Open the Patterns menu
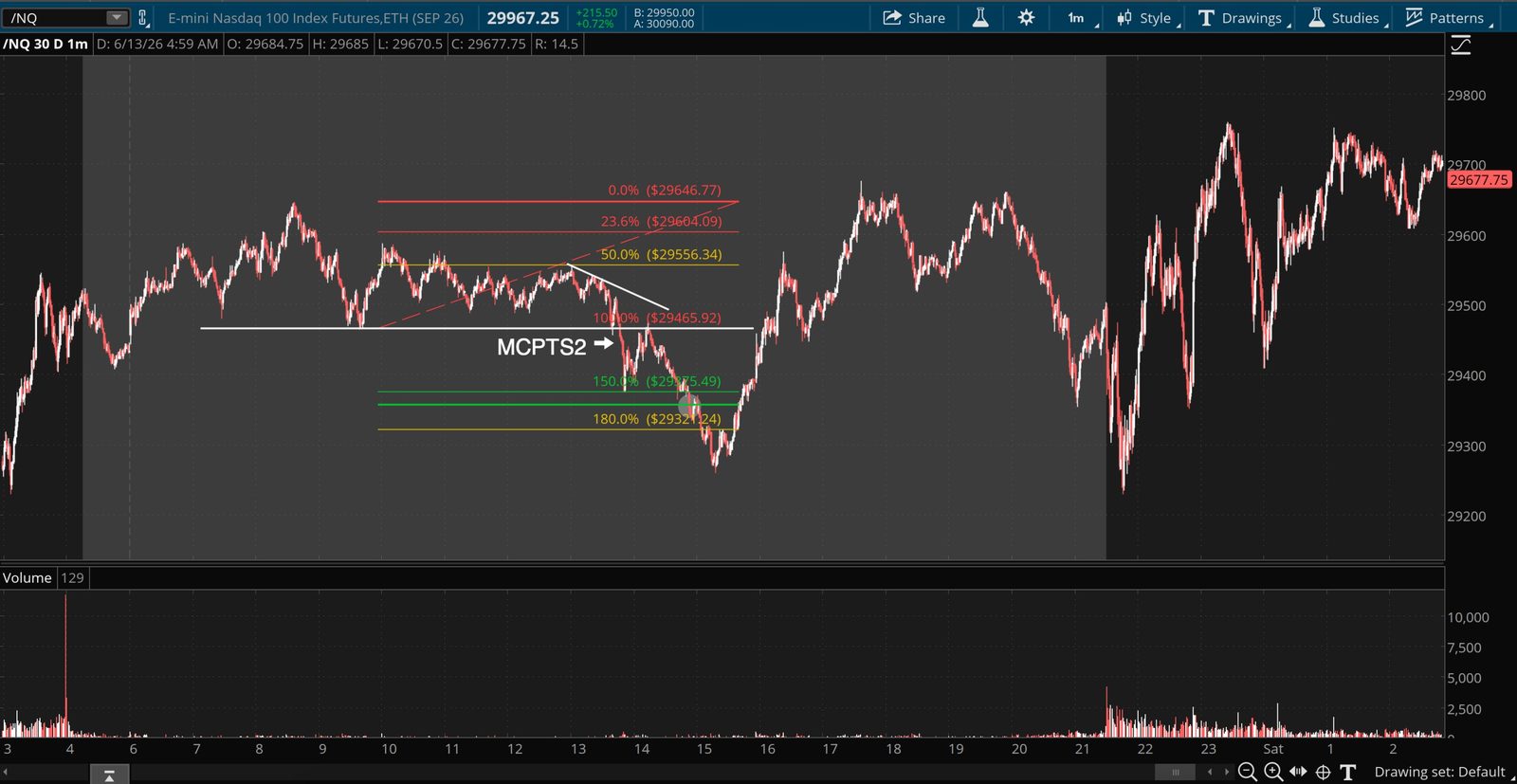 tap(1449, 17)
